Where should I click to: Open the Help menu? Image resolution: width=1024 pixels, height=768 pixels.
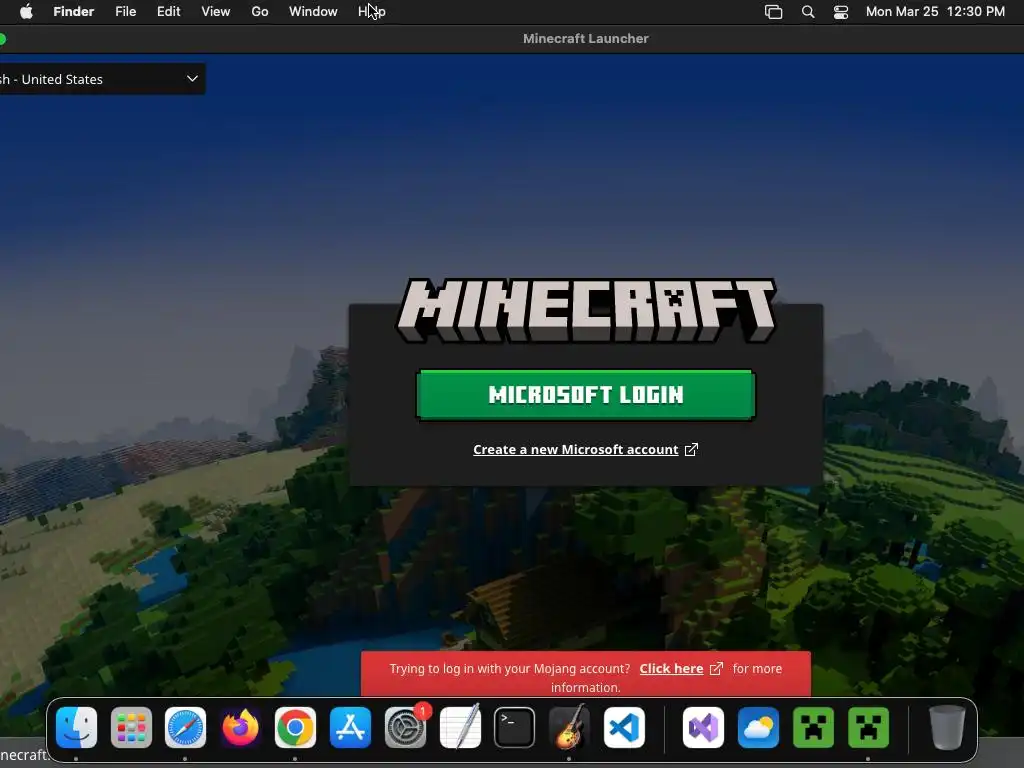372,11
